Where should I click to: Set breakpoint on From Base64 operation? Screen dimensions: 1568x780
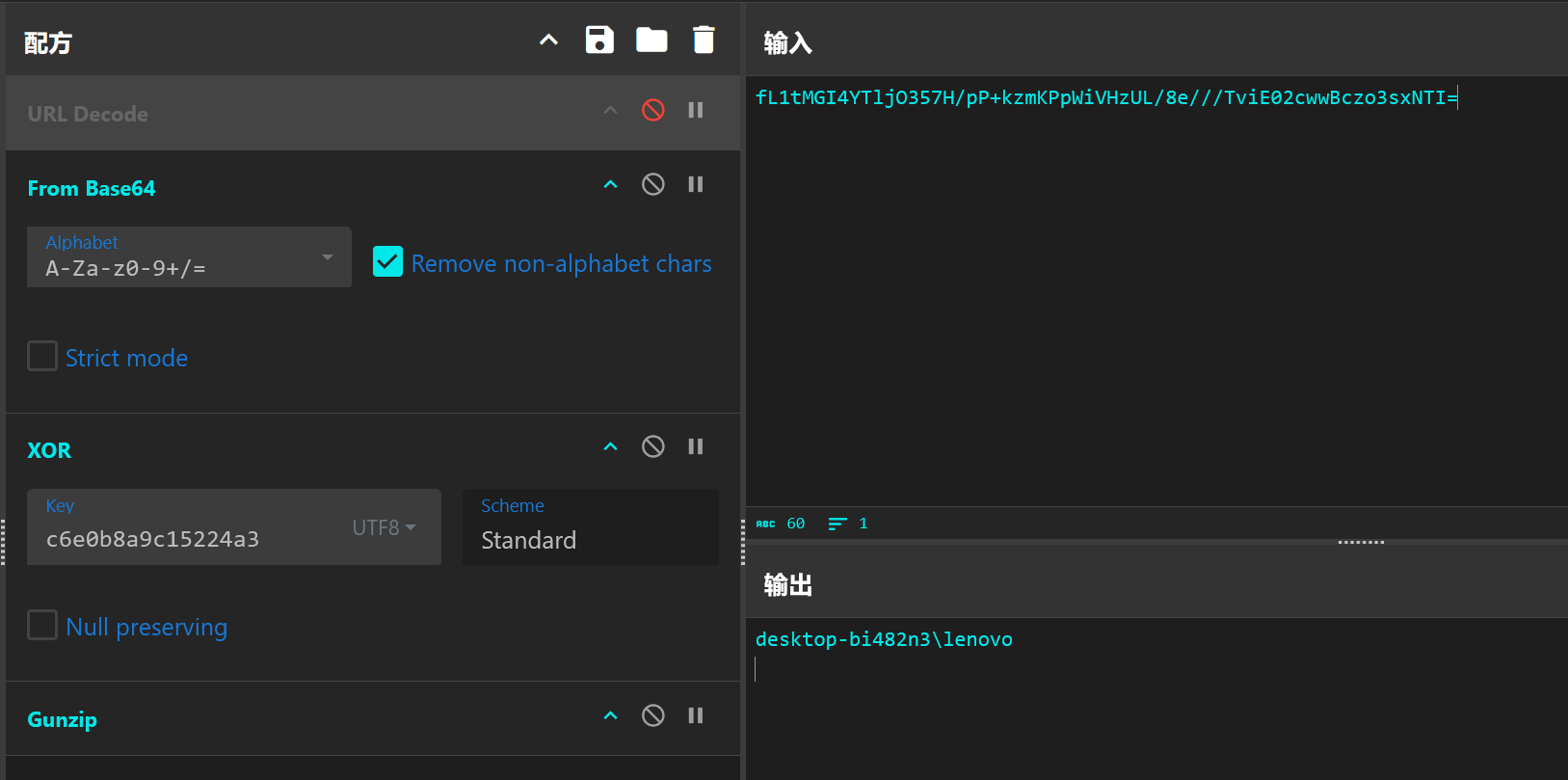pos(695,184)
